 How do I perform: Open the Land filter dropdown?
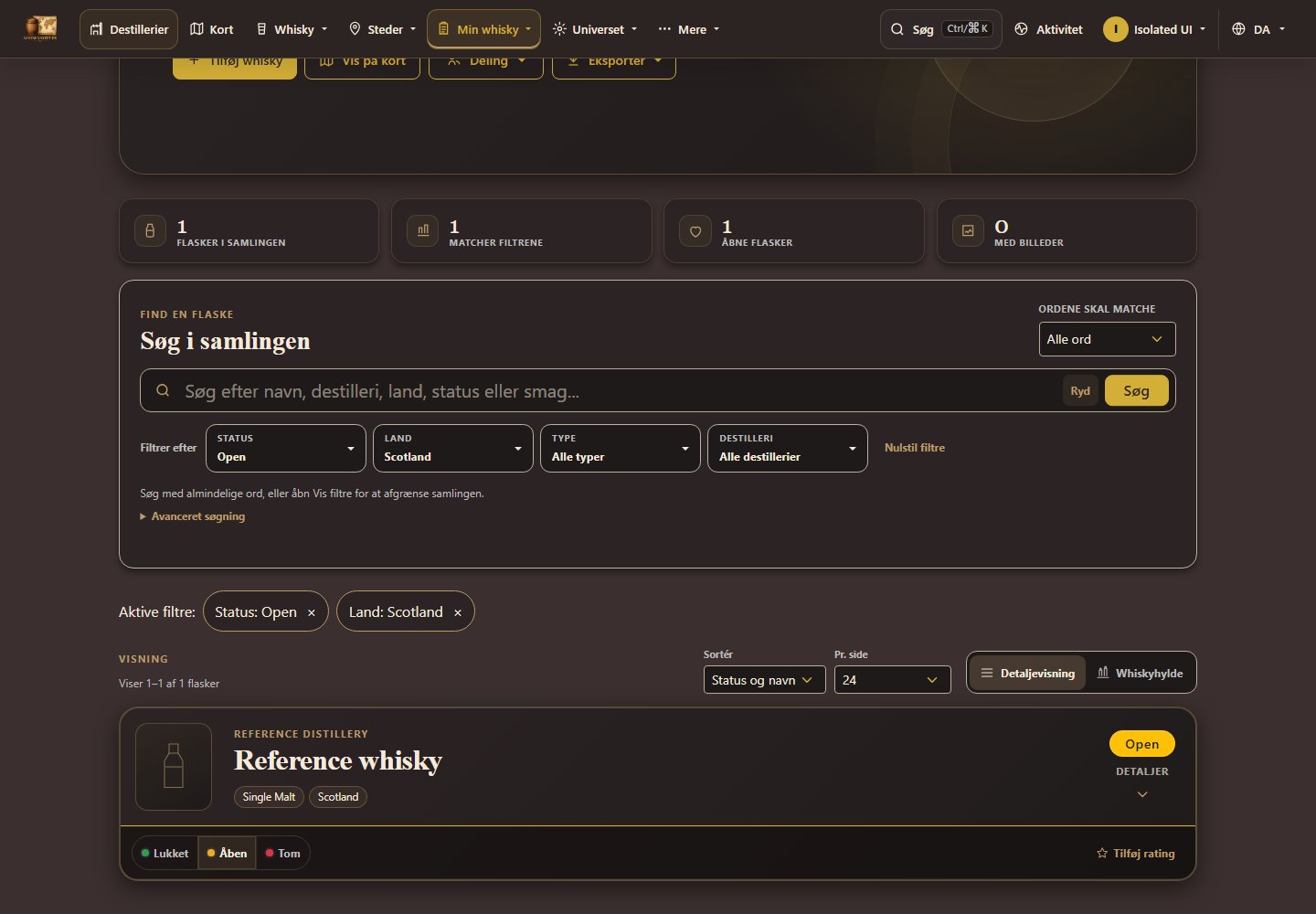point(453,448)
